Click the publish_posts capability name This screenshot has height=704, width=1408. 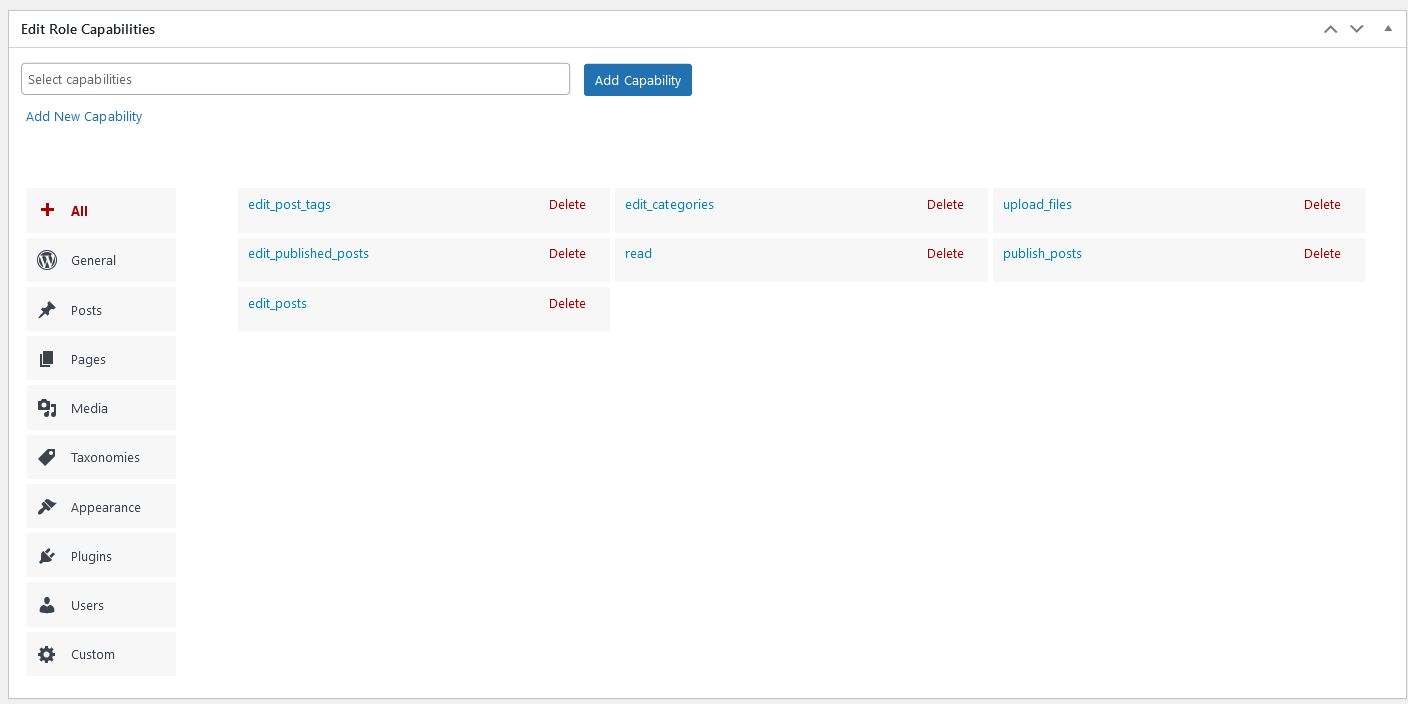pyautogui.click(x=1042, y=253)
